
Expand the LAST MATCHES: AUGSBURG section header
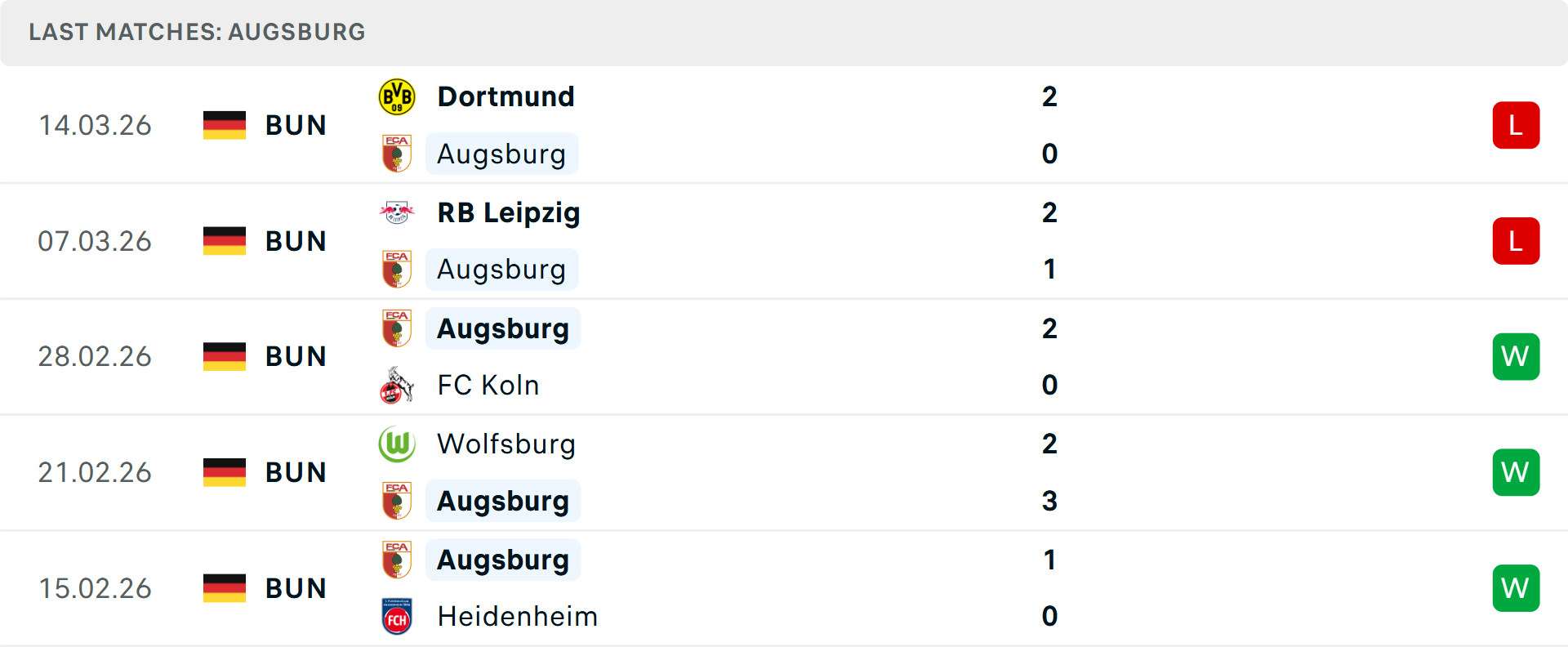(x=196, y=32)
